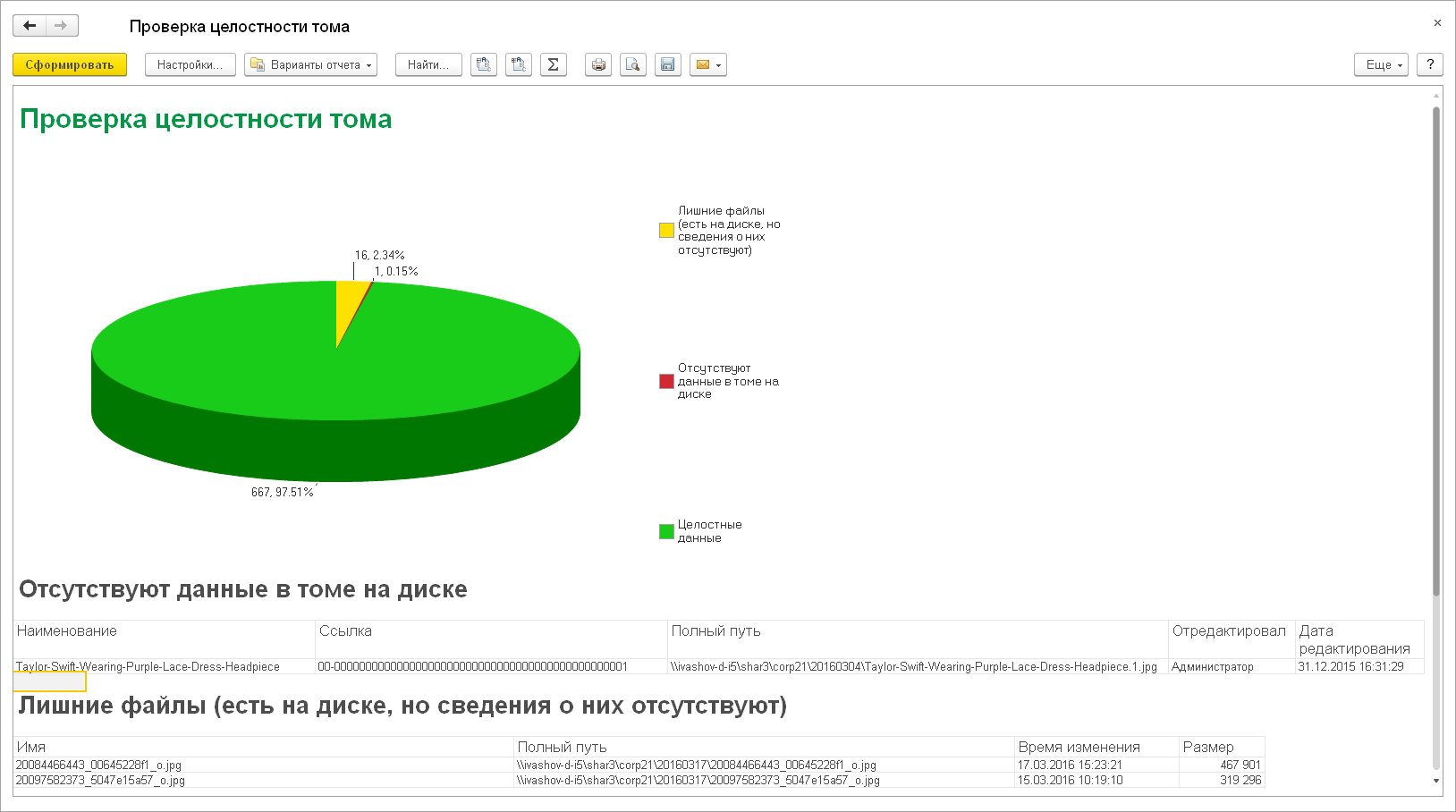The width and height of the screenshot is (1456, 812).
Task: Click the second collapse-all-groups toolbar icon
Action: pos(519,64)
